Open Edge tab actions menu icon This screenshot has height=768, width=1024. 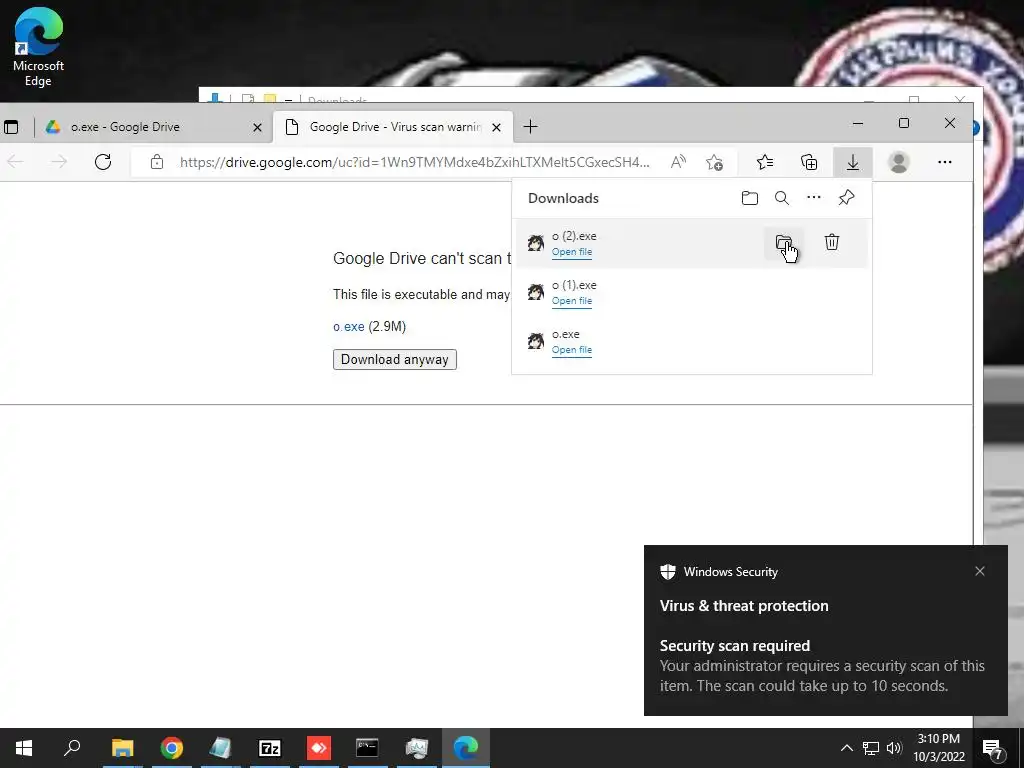[10, 127]
